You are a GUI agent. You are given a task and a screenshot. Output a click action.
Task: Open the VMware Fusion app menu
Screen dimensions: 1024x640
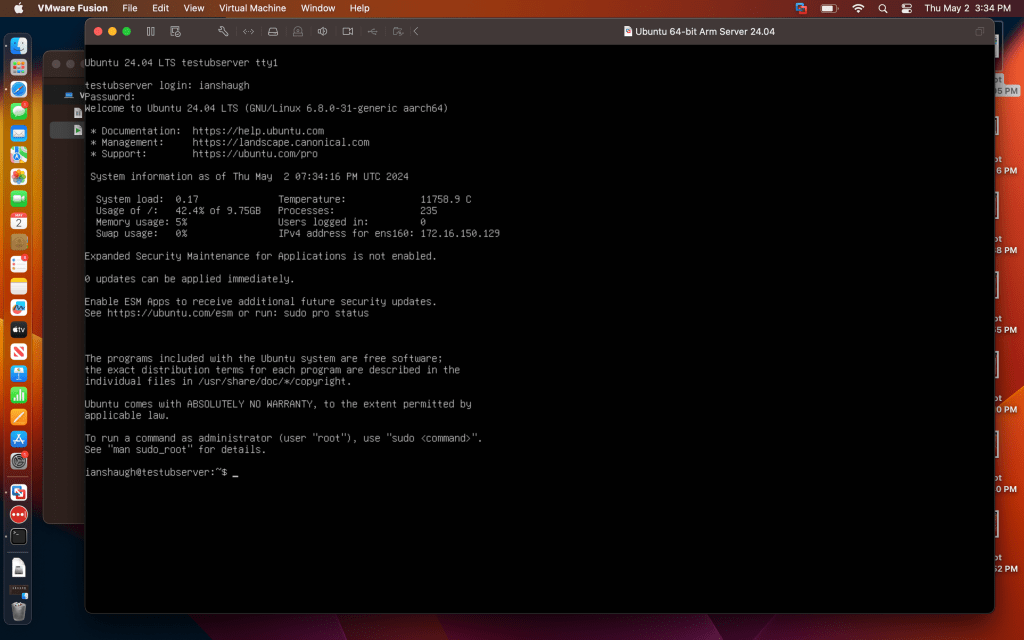tap(72, 8)
